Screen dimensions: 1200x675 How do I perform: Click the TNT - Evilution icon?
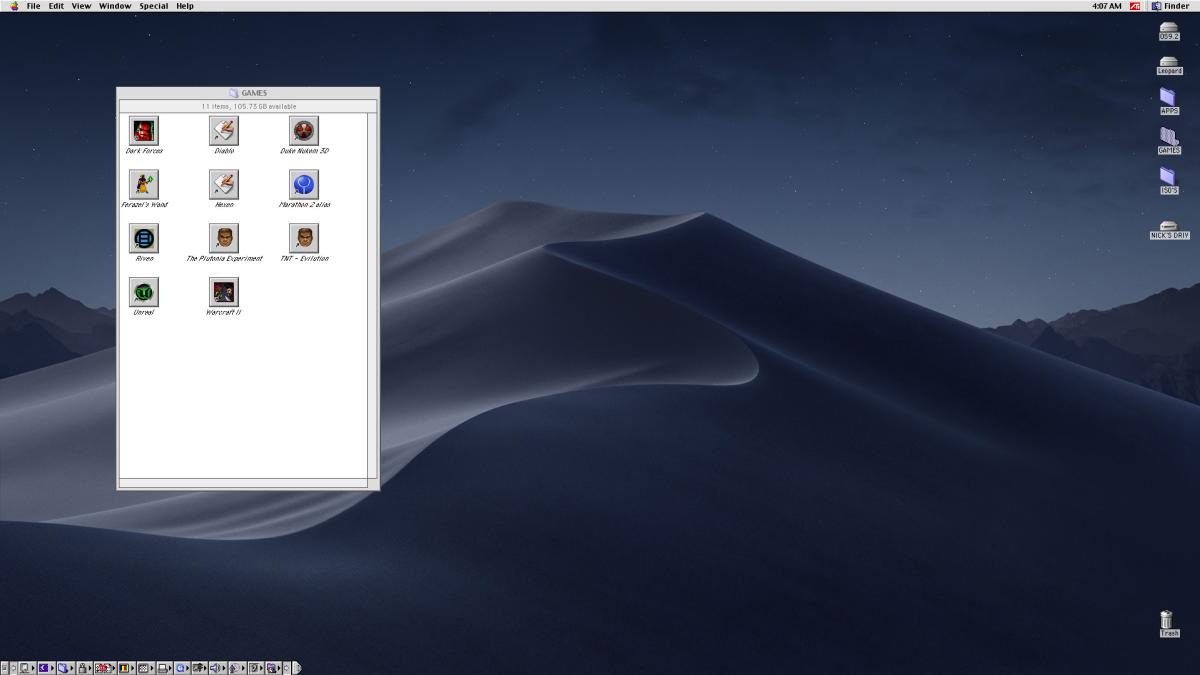pos(304,238)
